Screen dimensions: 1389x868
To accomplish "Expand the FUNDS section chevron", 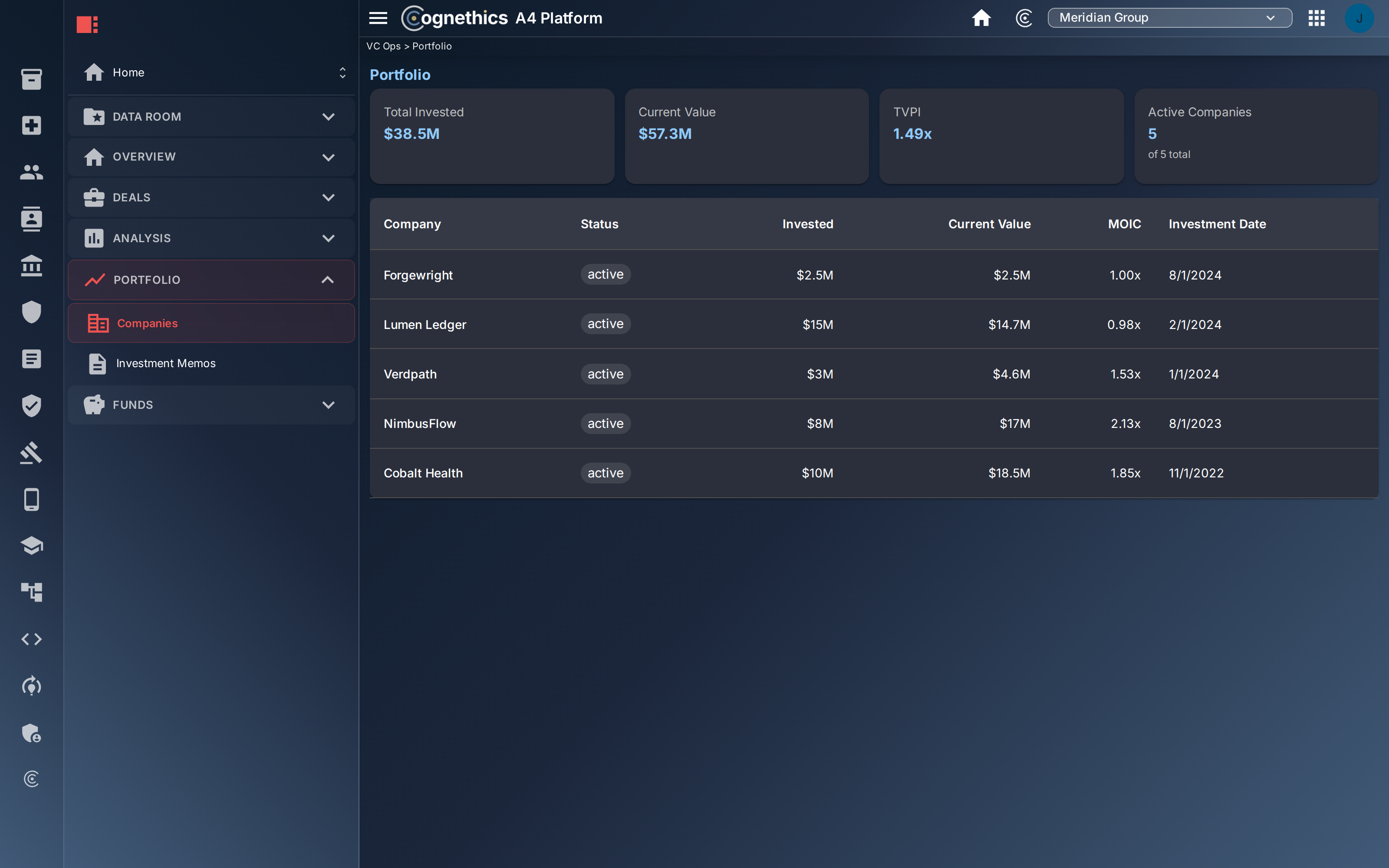I will tap(328, 405).
